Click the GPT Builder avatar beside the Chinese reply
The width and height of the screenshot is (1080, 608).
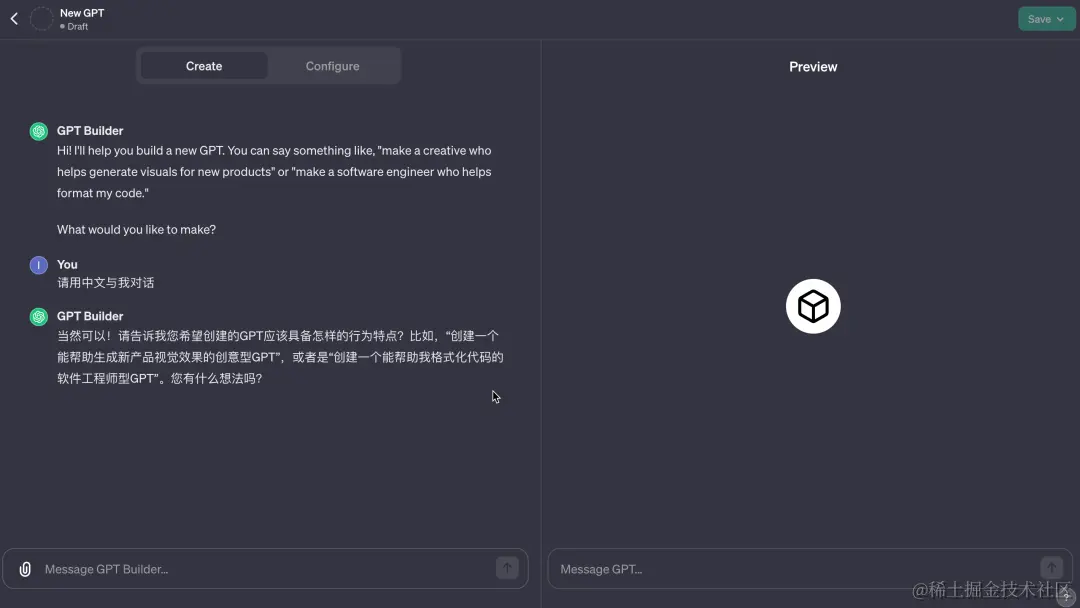coord(39,316)
